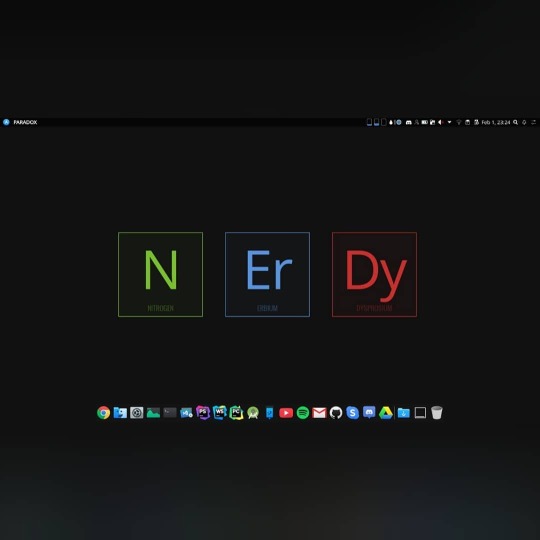Launch Visual Studio Code icon in dock

click(x=186, y=413)
